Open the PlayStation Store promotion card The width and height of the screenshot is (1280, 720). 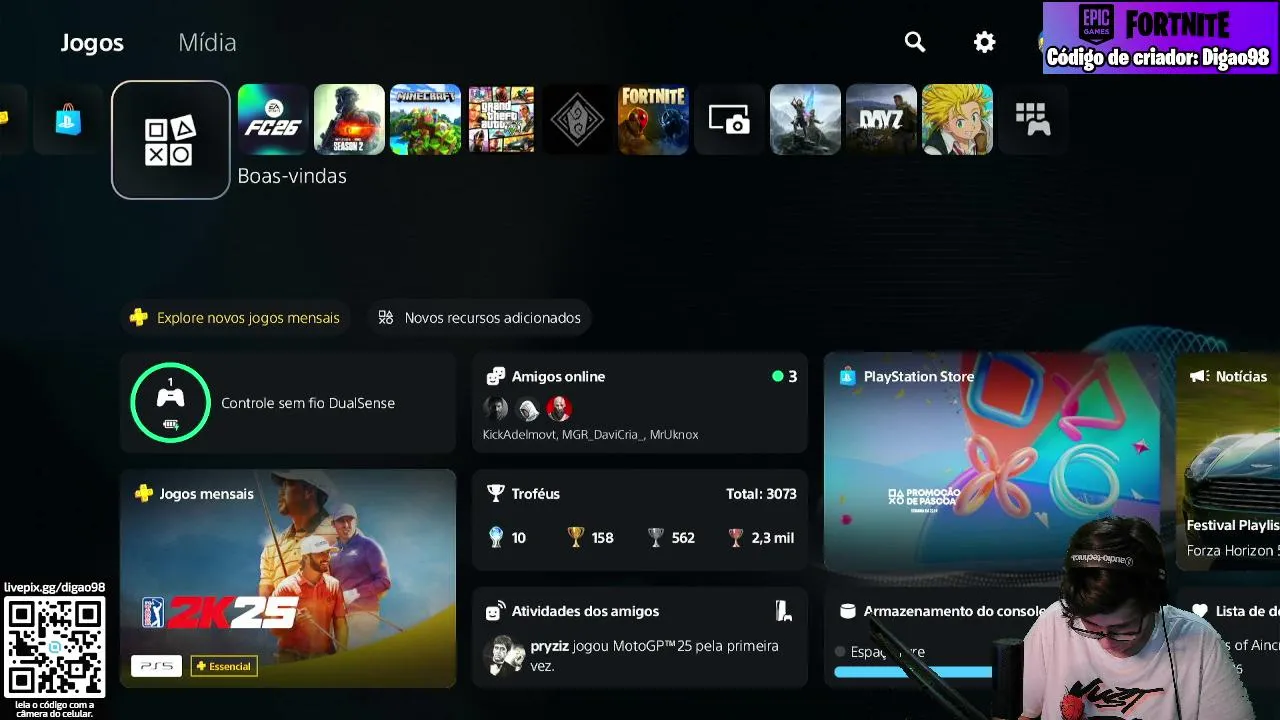click(992, 461)
